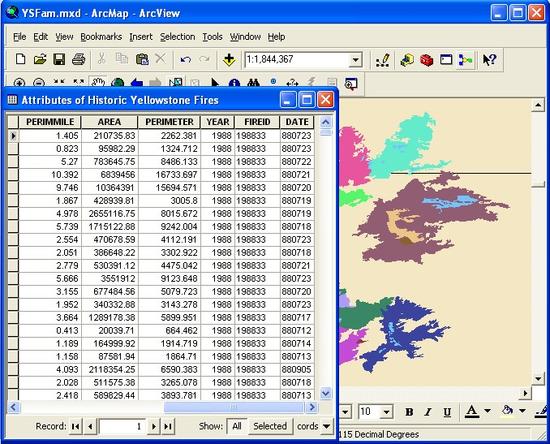Open the font color A swatch
The image size is (550, 444).
pyautogui.click(x=472, y=411)
